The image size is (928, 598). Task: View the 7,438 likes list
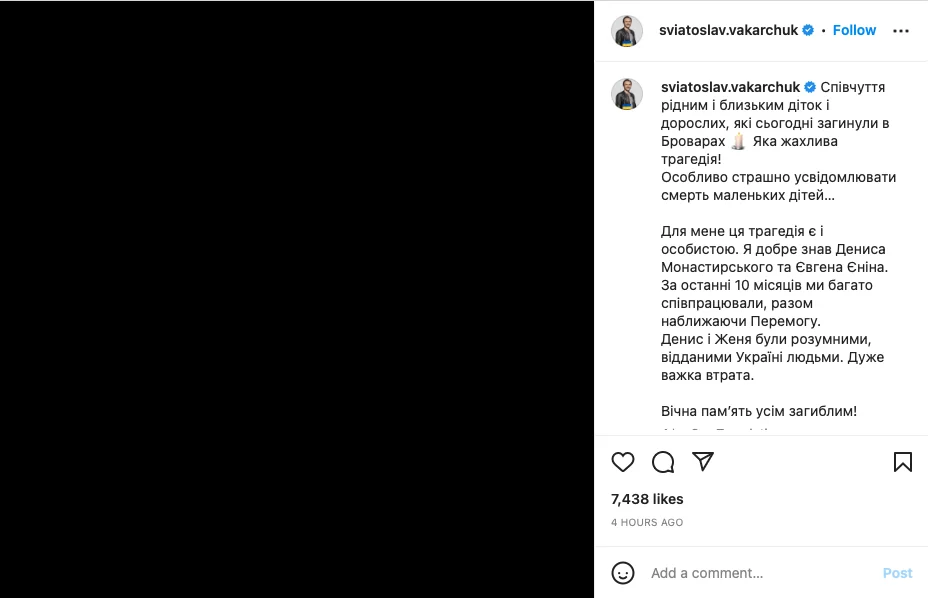tap(647, 499)
